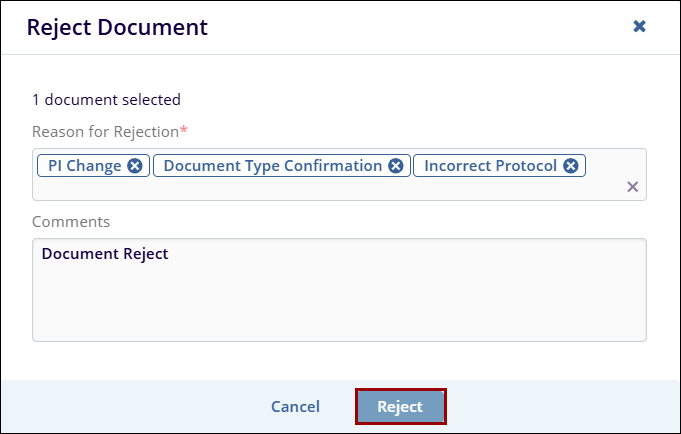Close the Reject Document dialog
681x434 pixels.
click(x=639, y=27)
